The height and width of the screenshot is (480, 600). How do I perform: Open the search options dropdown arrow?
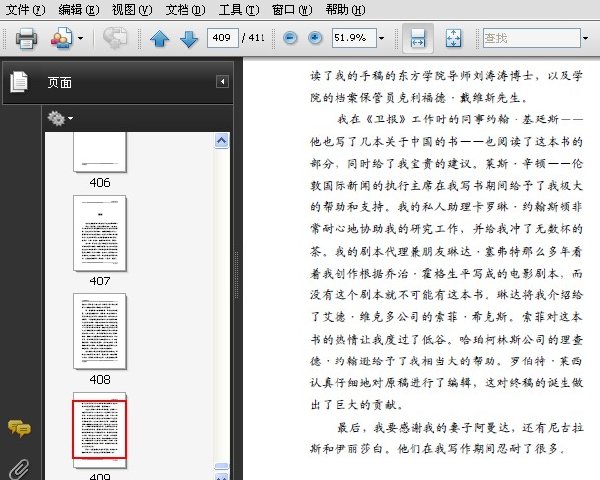pyautogui.click(x=585, y=38)
